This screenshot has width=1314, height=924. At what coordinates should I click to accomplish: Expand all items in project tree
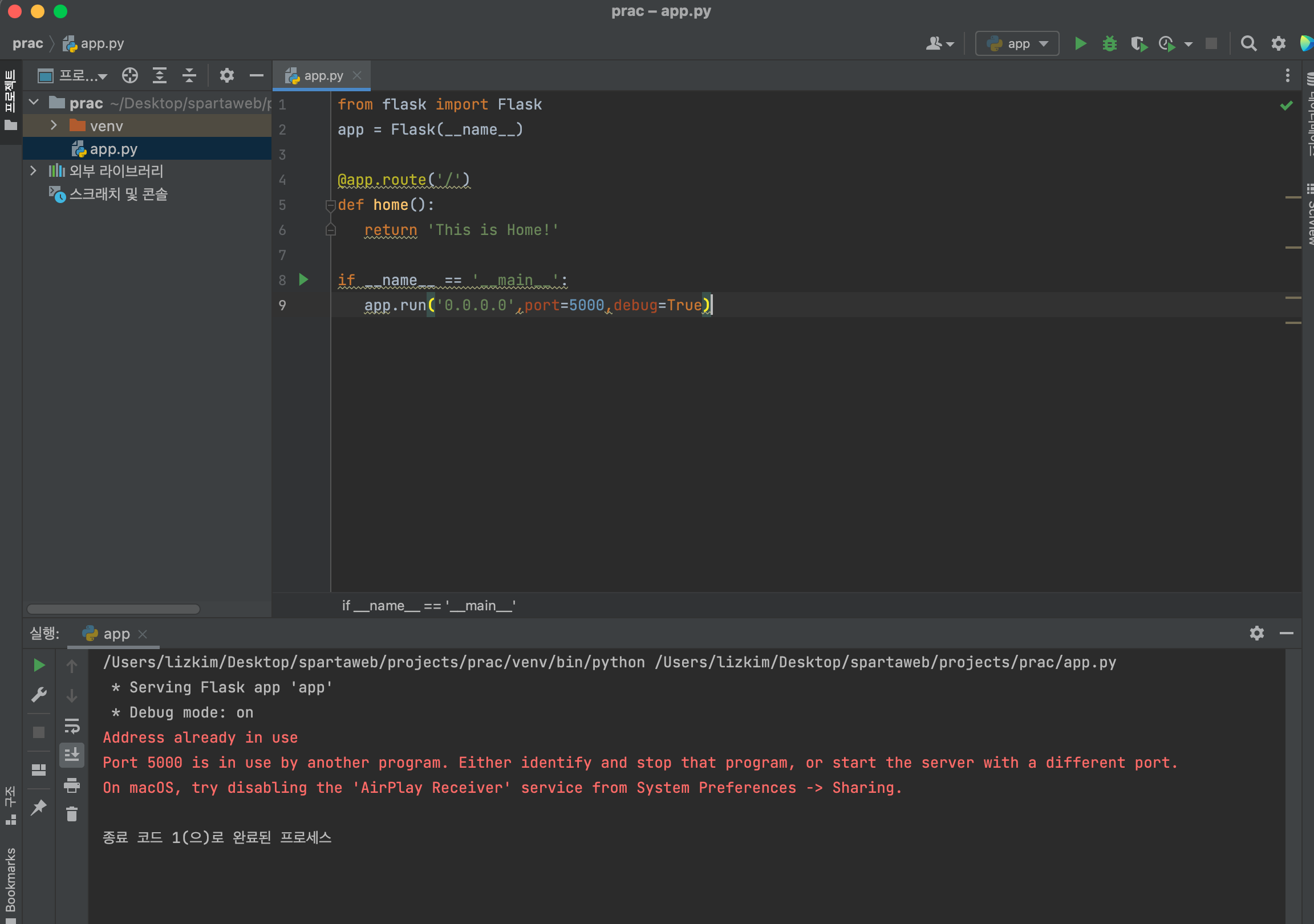point(160,75)
